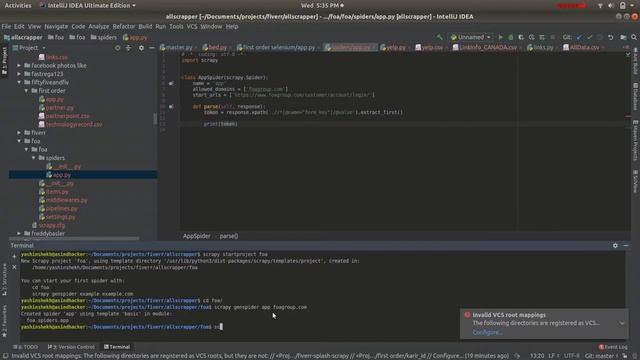Collapse the spiders folder
The height and width of the screenshot is (360, 640).
[x=34, y=158]
